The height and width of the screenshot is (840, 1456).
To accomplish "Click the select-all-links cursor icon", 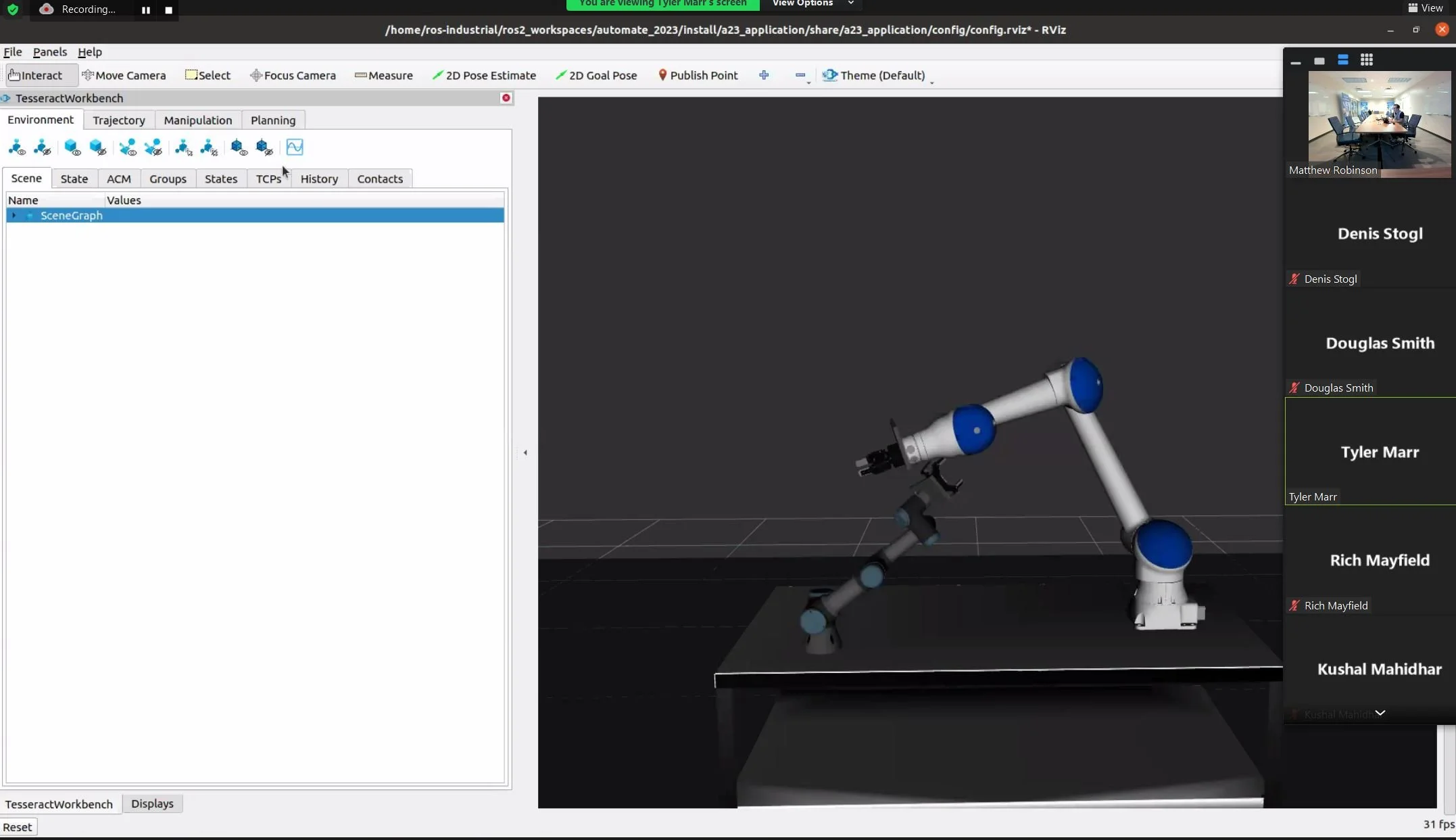I will 183,147.
